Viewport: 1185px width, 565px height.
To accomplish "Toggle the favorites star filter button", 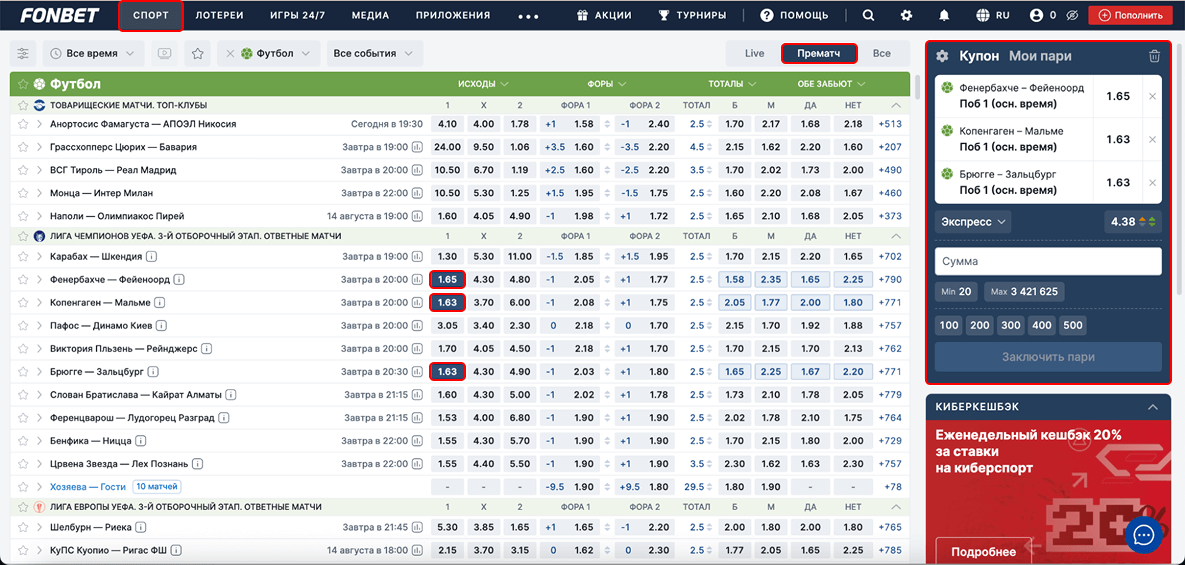I will 198,54.
